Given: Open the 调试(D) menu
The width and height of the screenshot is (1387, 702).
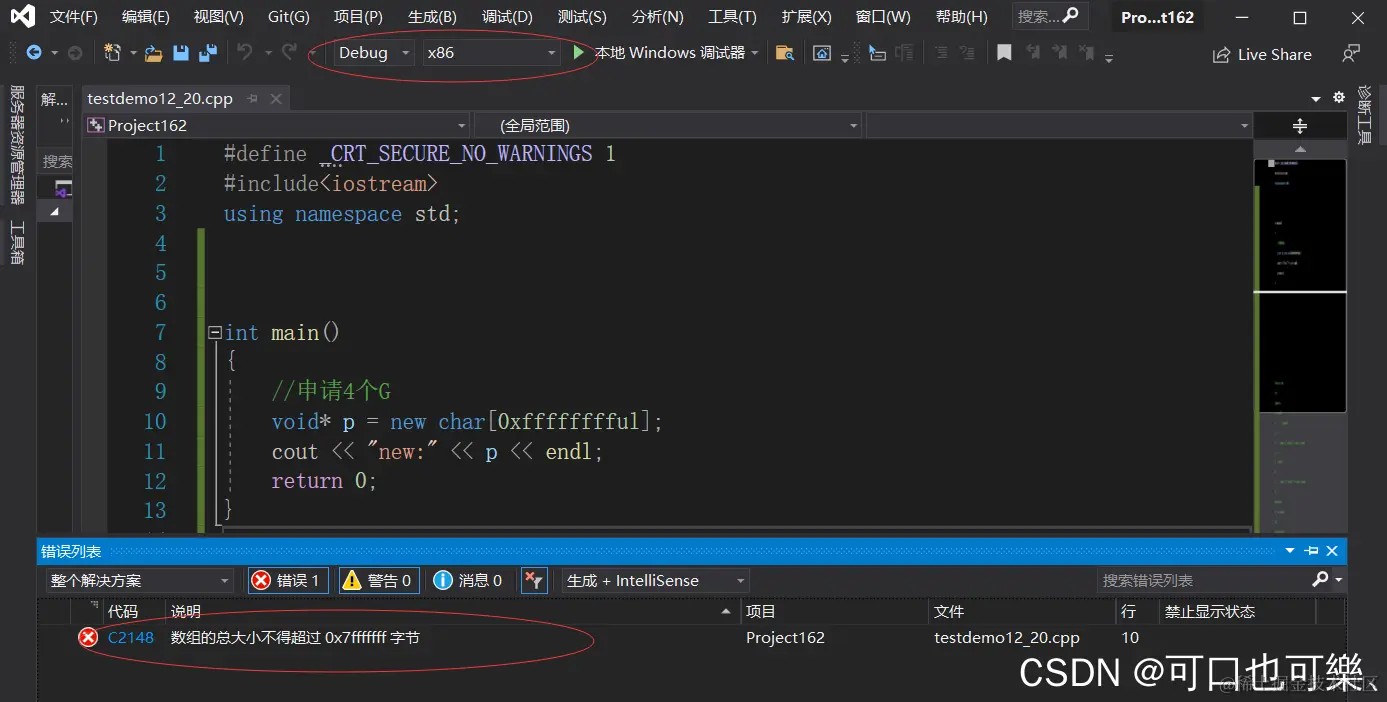Looking at the screenshot, I should coord(507,17).
